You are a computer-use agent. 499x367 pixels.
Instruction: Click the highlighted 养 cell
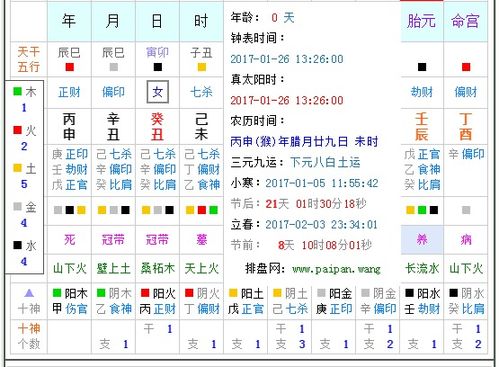coord(422,239)
